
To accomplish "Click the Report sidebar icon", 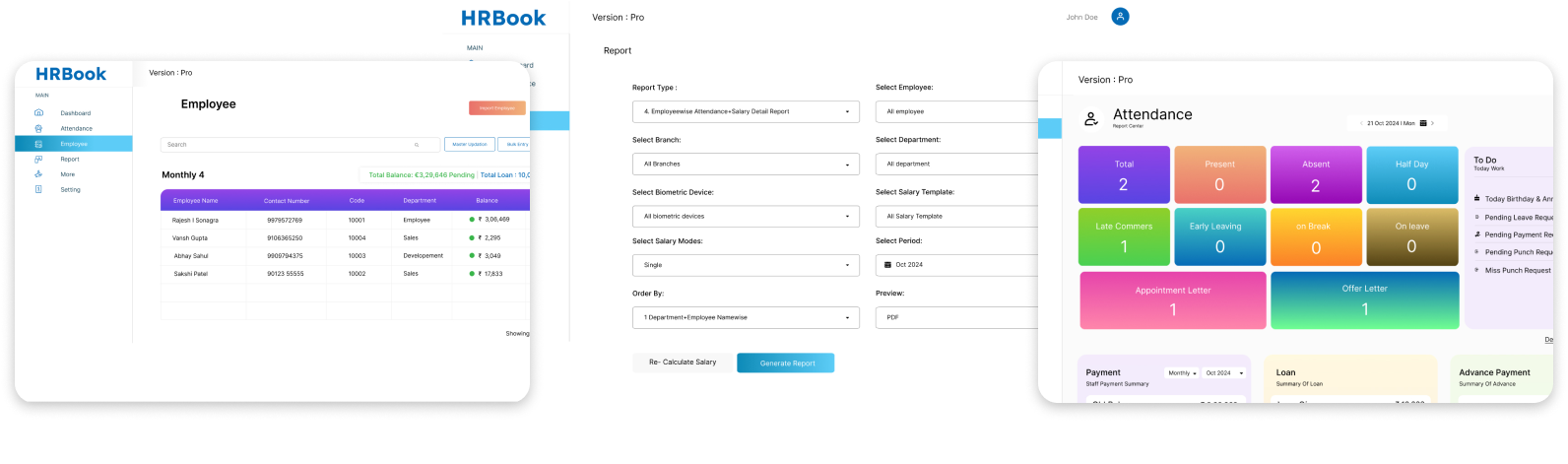I will tap(38, 159).
